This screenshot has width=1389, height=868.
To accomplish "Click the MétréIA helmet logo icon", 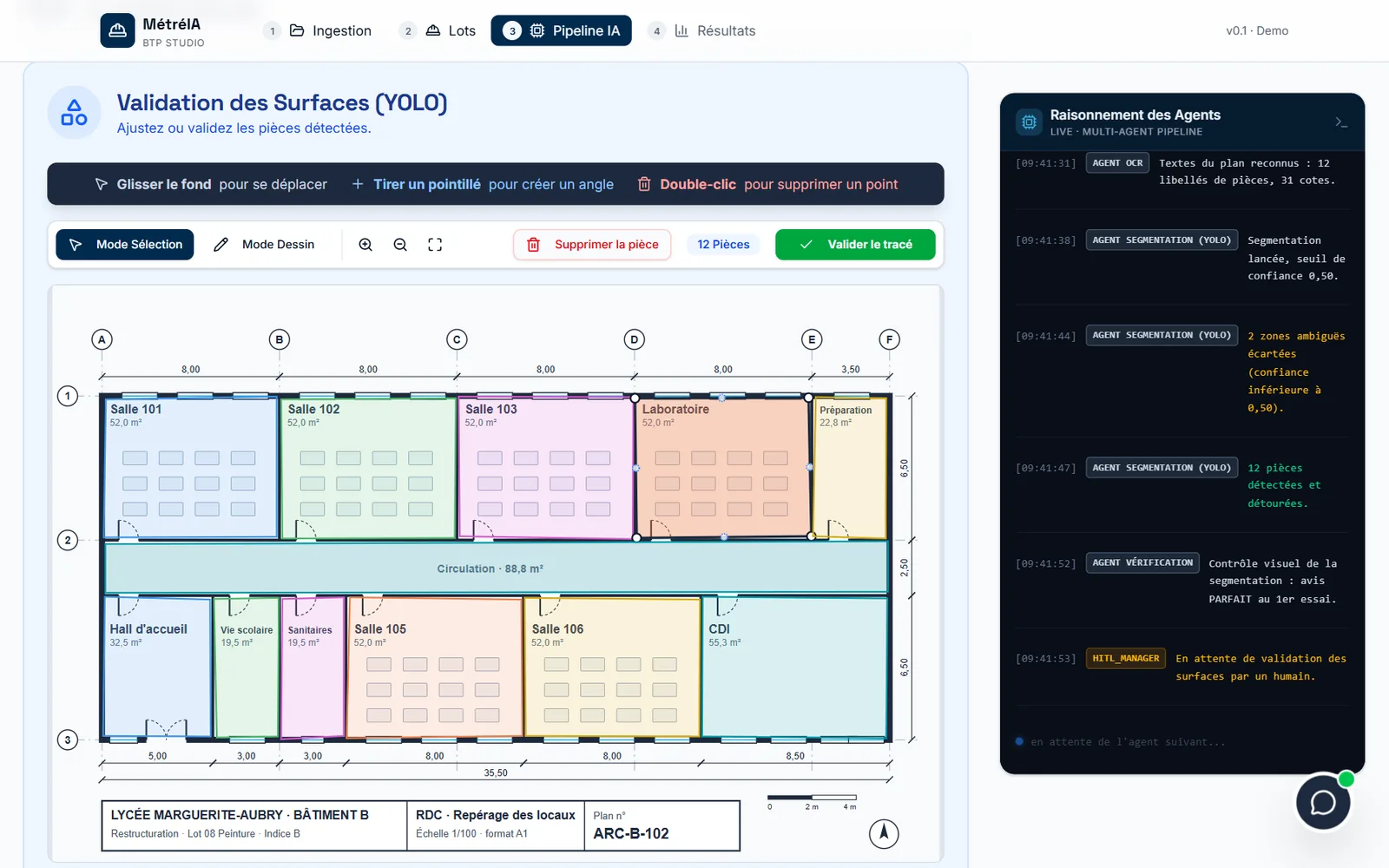I will click(x=117, y=30).
